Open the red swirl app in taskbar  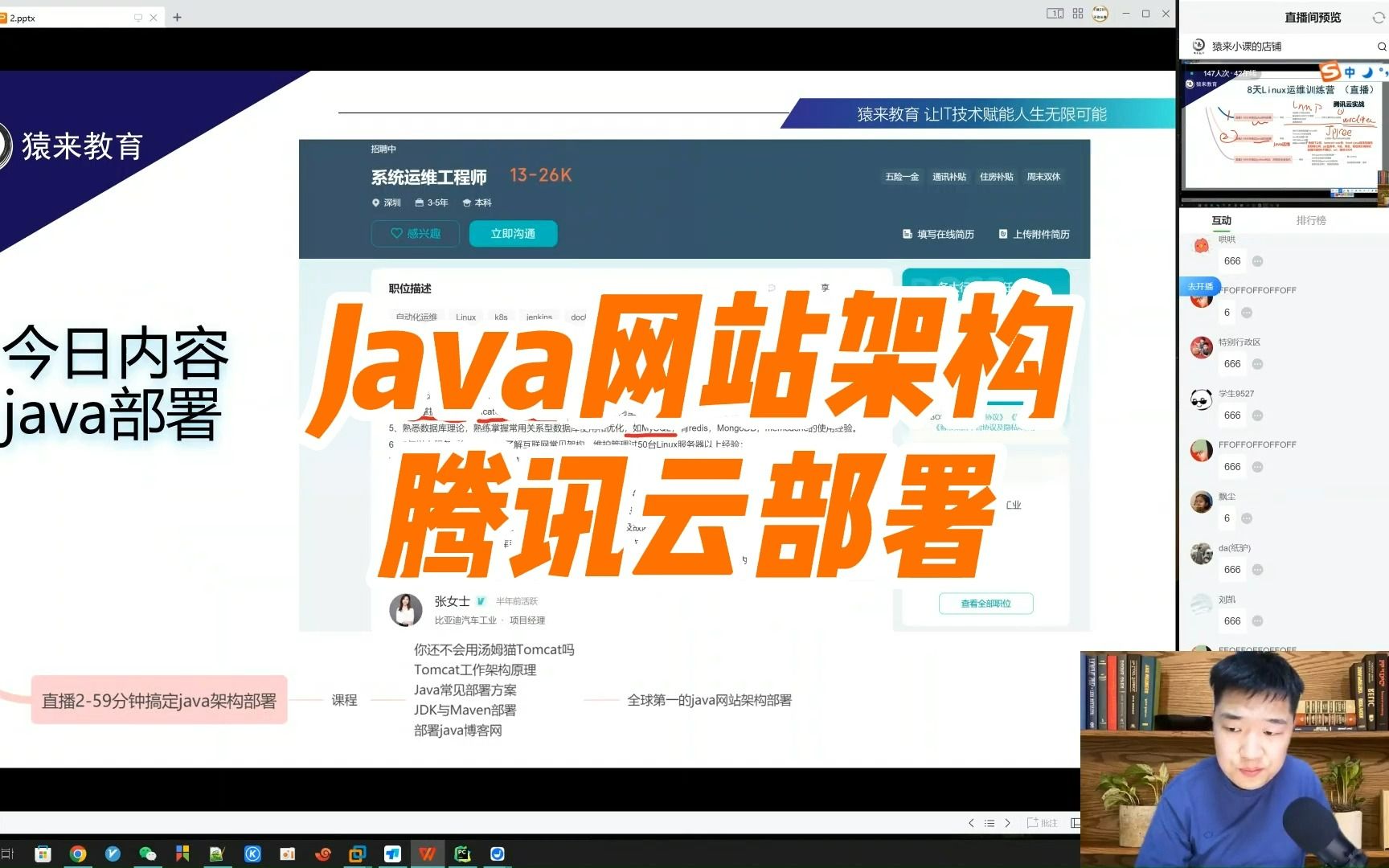[x=322, y=854]
